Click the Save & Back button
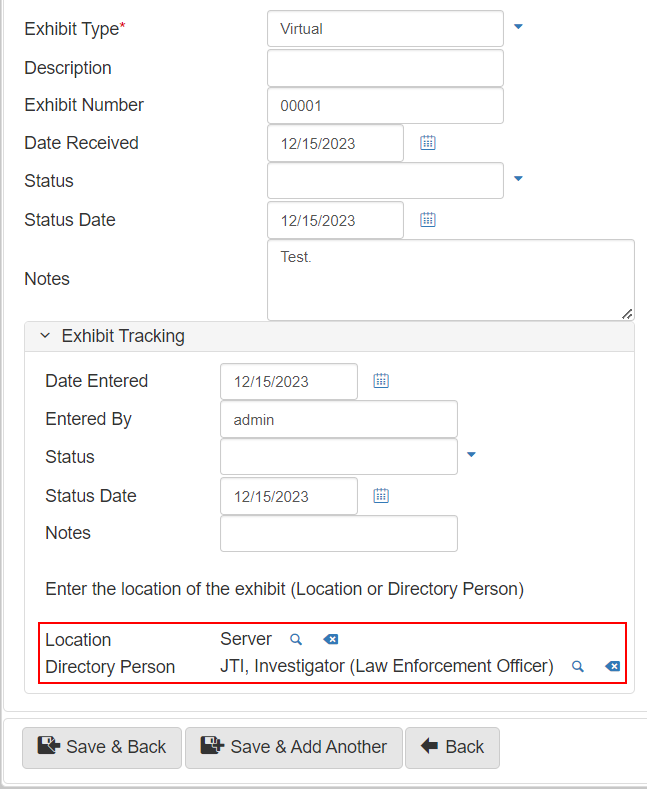The height and width of the screenshot is (789, 647). point(102,747)
